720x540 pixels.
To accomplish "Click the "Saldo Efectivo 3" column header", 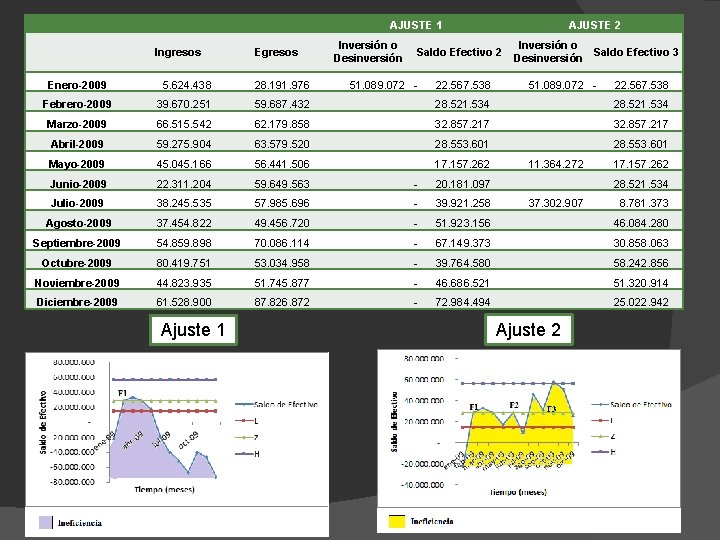I will tap(636, 52).
